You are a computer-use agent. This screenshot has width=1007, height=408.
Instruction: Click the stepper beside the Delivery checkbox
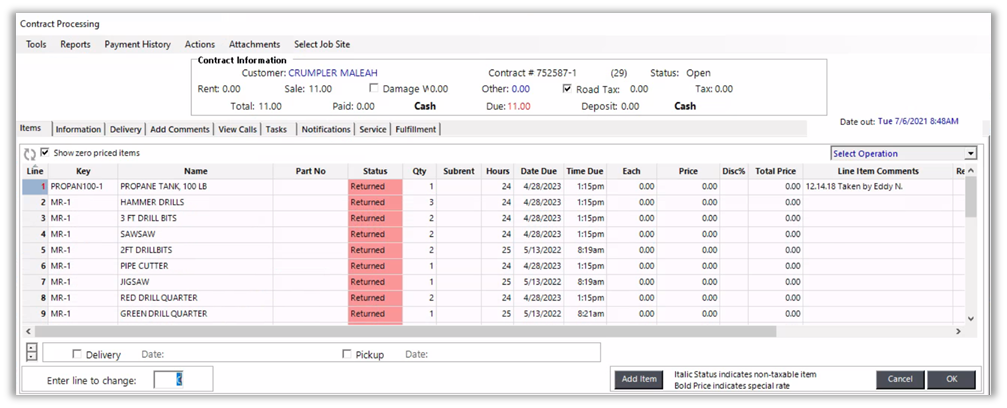pyautogui.click(x=30, y=353)
